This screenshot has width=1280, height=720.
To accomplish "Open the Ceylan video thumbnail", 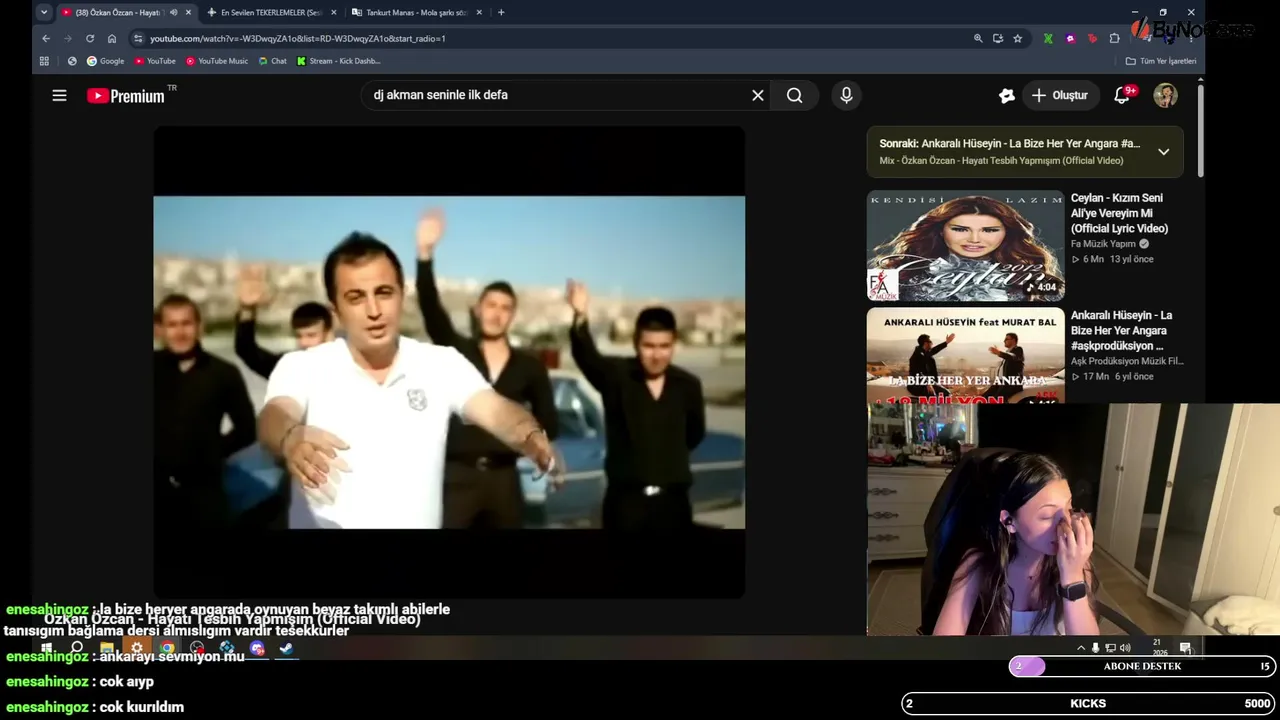I will [x=966, y=245].
